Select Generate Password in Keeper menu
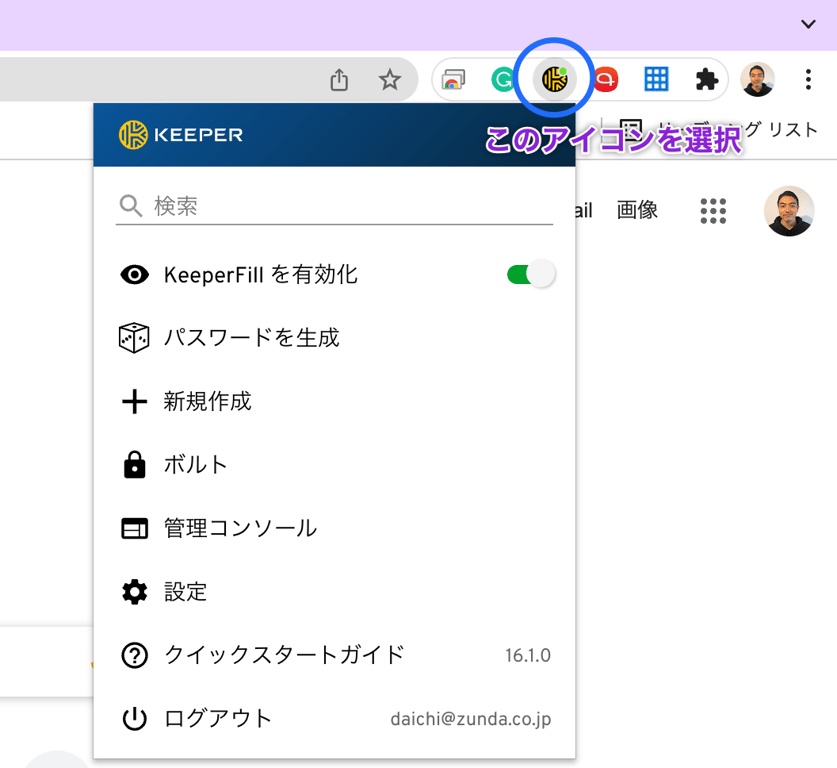This screenshot has height=768, width=837. point(250,338)
